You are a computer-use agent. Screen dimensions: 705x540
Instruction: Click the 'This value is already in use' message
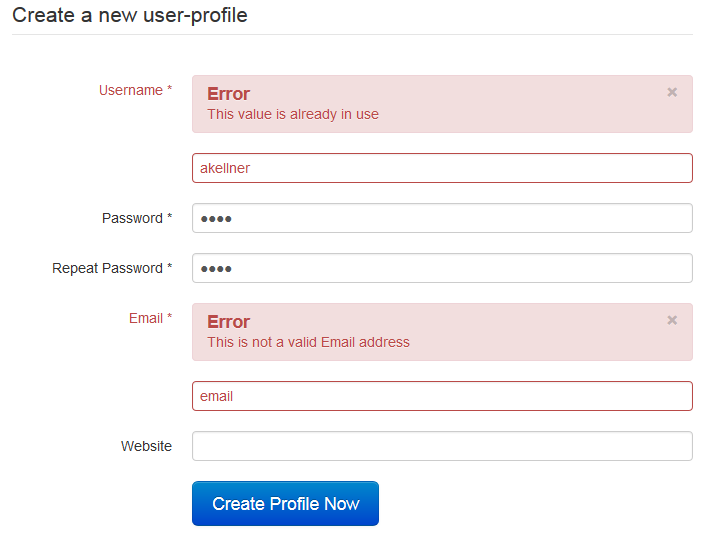[293, 114]
